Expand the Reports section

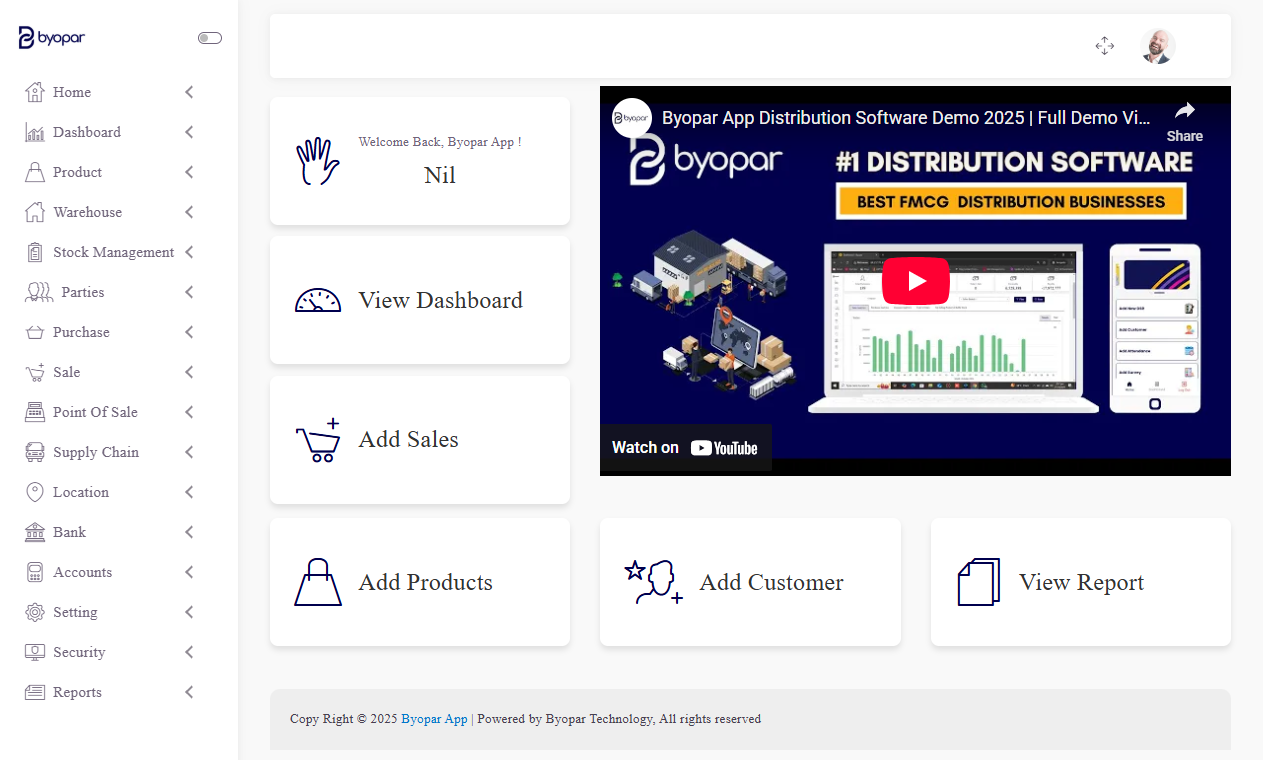[x=189, y=692]
